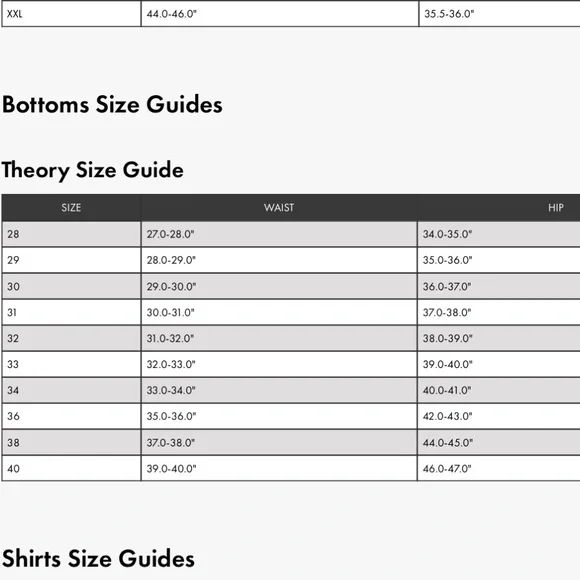The height and width of the screenshot is (580, 580).
Task: Select the size 28 row cell
Action: [71, 234]
